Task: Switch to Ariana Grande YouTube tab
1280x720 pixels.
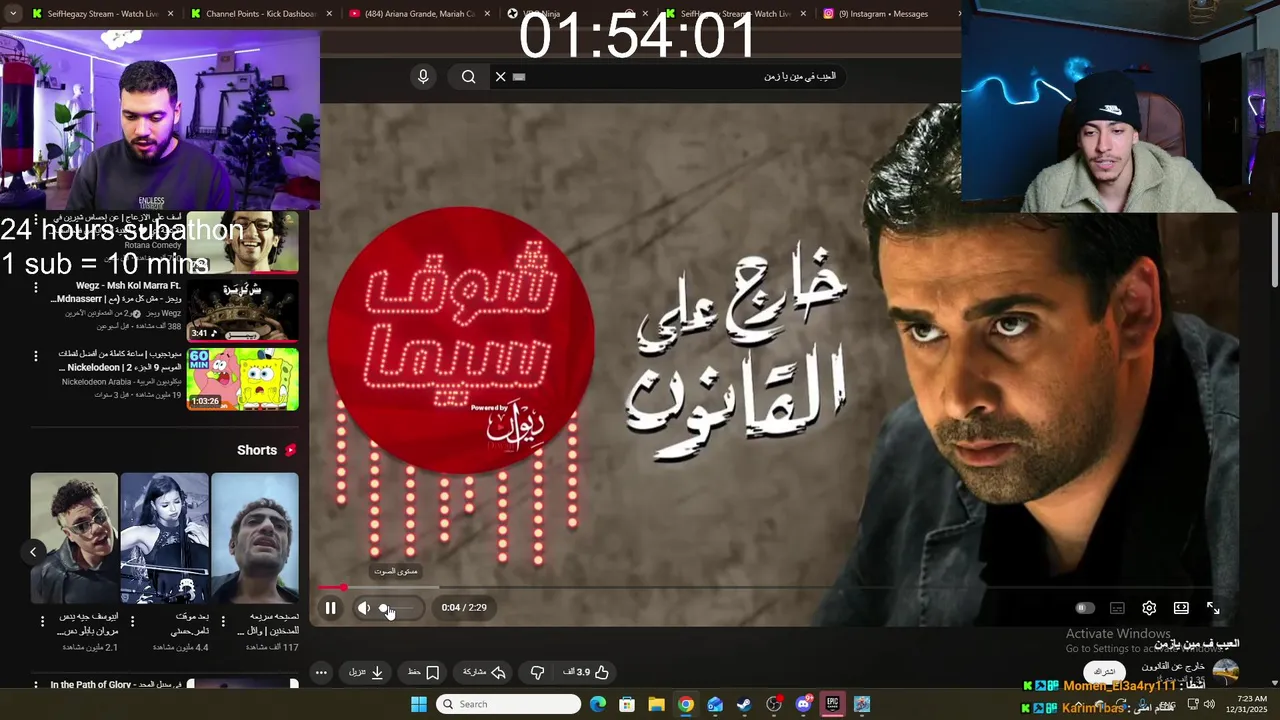Action: (418, 14)
